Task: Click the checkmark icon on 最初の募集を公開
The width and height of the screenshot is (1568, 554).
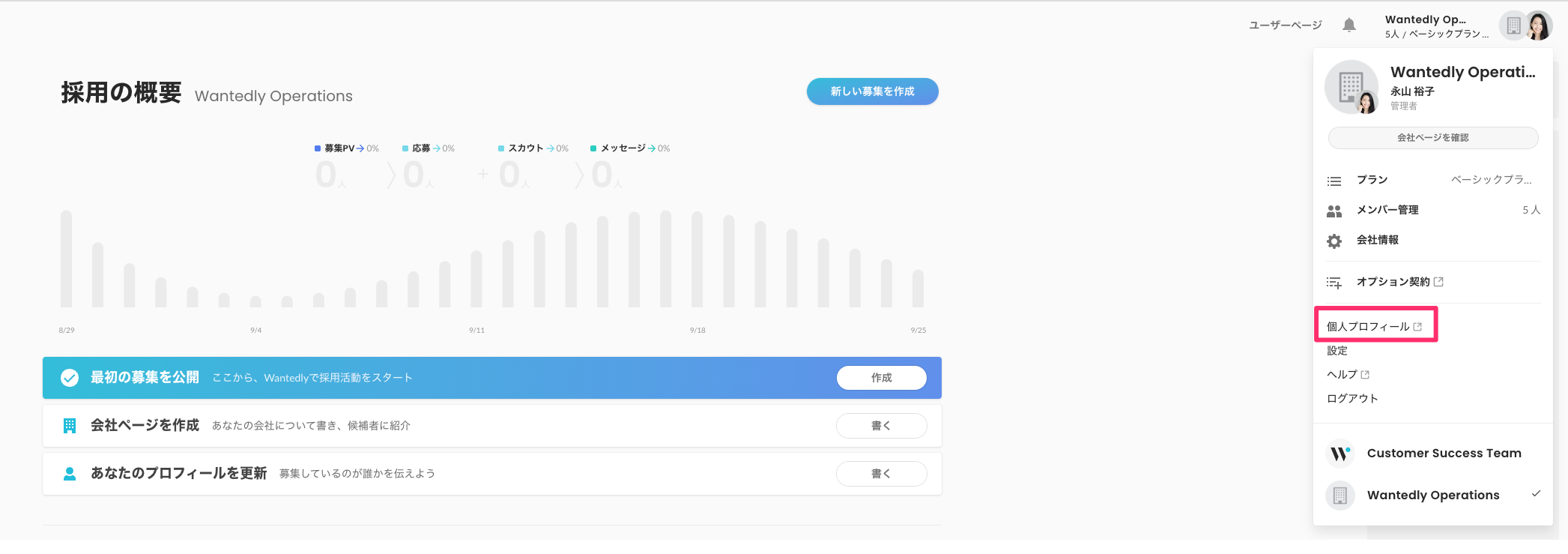Action: point(70,378)
